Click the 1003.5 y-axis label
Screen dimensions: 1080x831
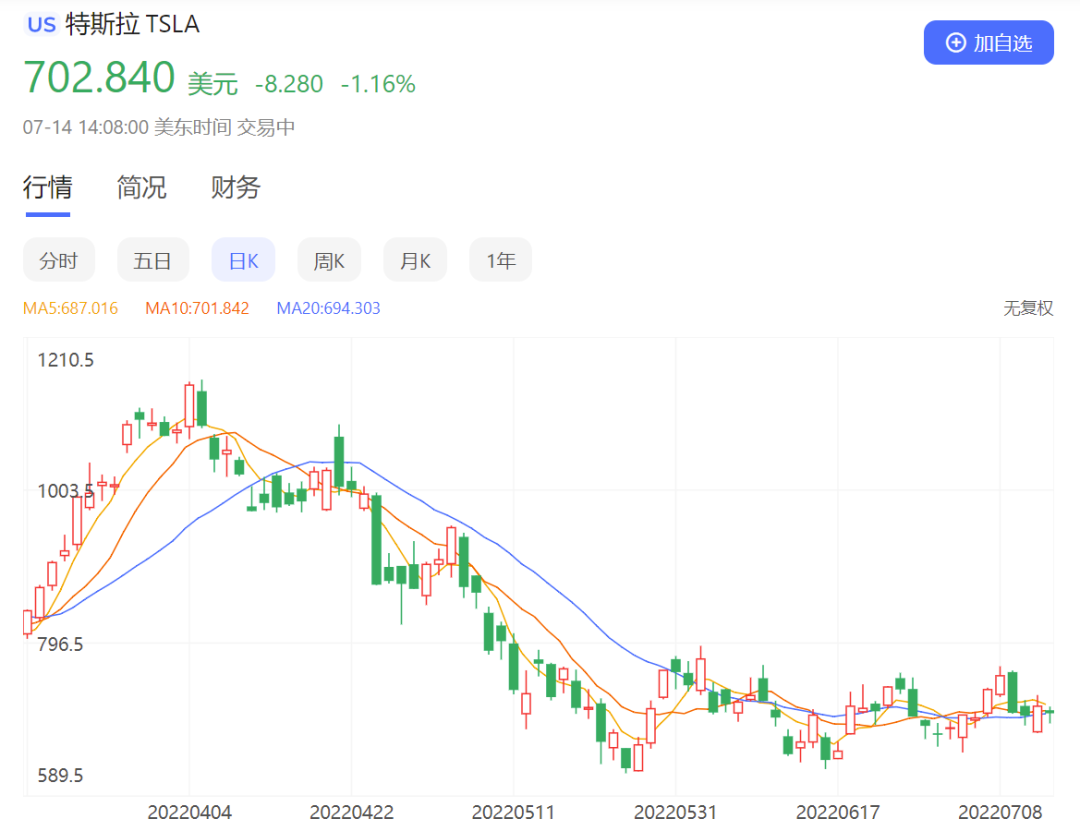65,491
